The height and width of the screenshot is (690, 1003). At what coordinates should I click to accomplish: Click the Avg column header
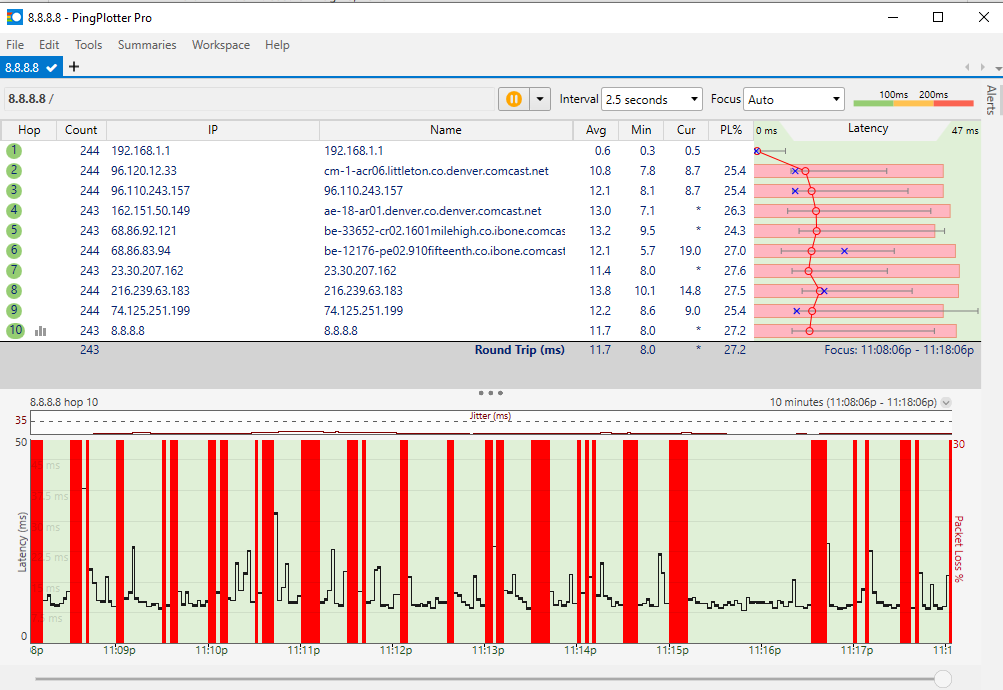pyautogui.click(x=596, y=130)
